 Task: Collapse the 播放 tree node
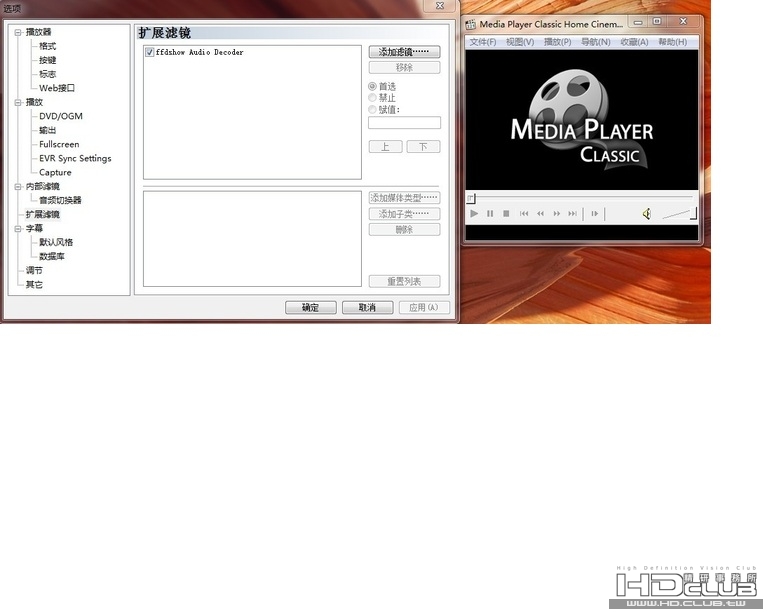pyautogui.click(x=18, y=102)
